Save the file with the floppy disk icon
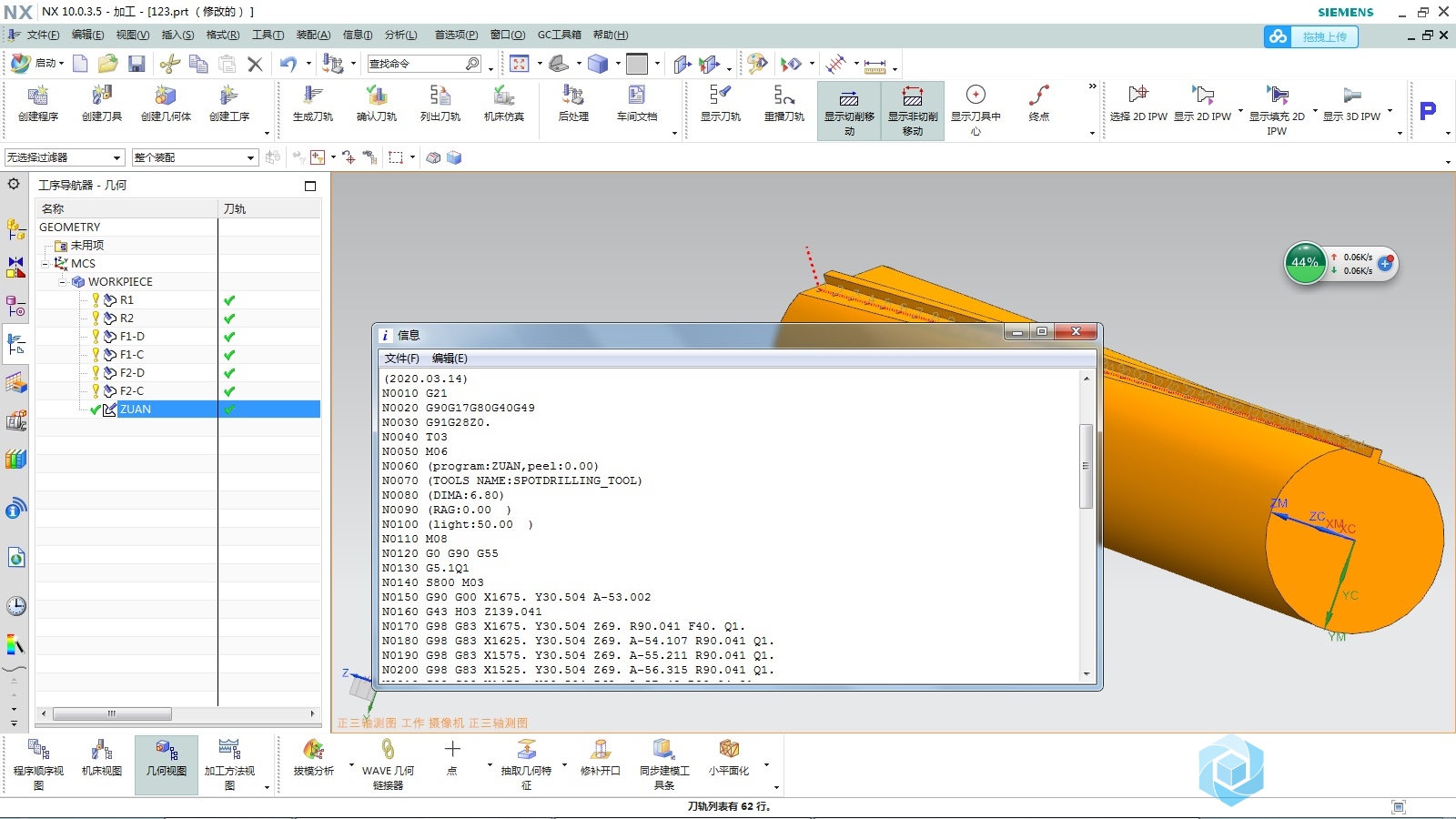 tap(136, 64)
